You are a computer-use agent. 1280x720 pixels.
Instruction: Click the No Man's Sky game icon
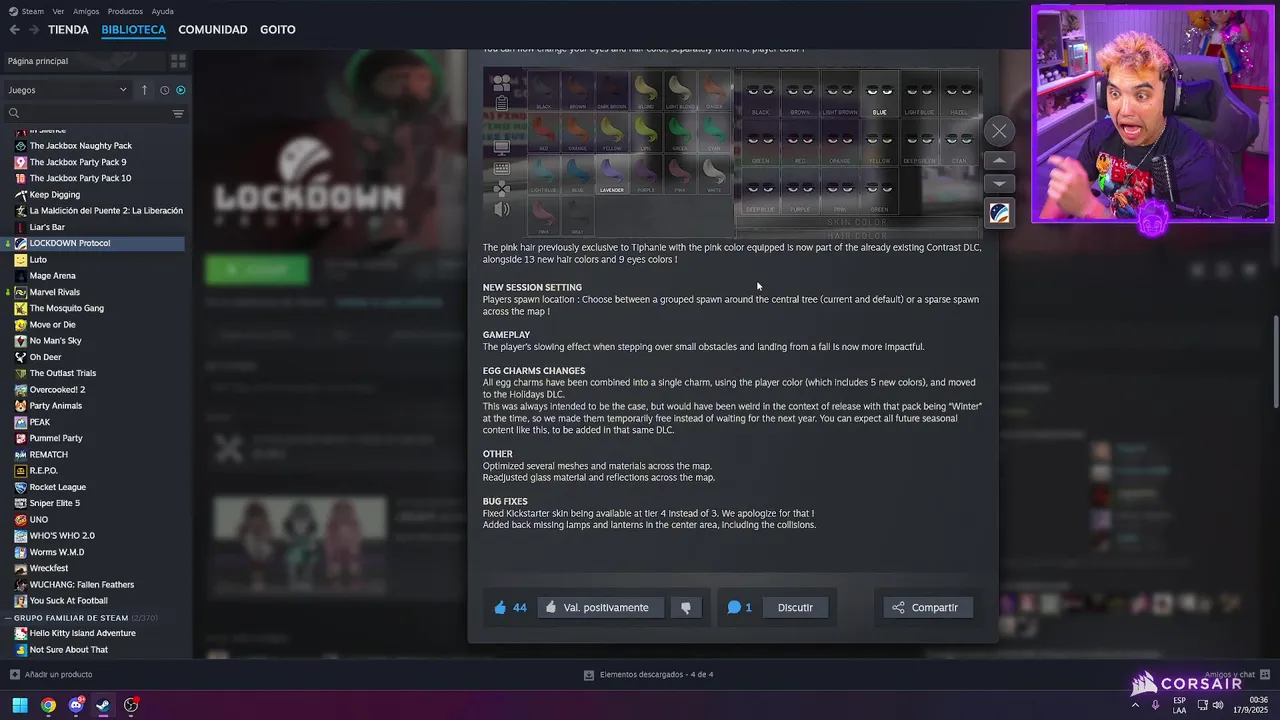click(x=21, y=341)
